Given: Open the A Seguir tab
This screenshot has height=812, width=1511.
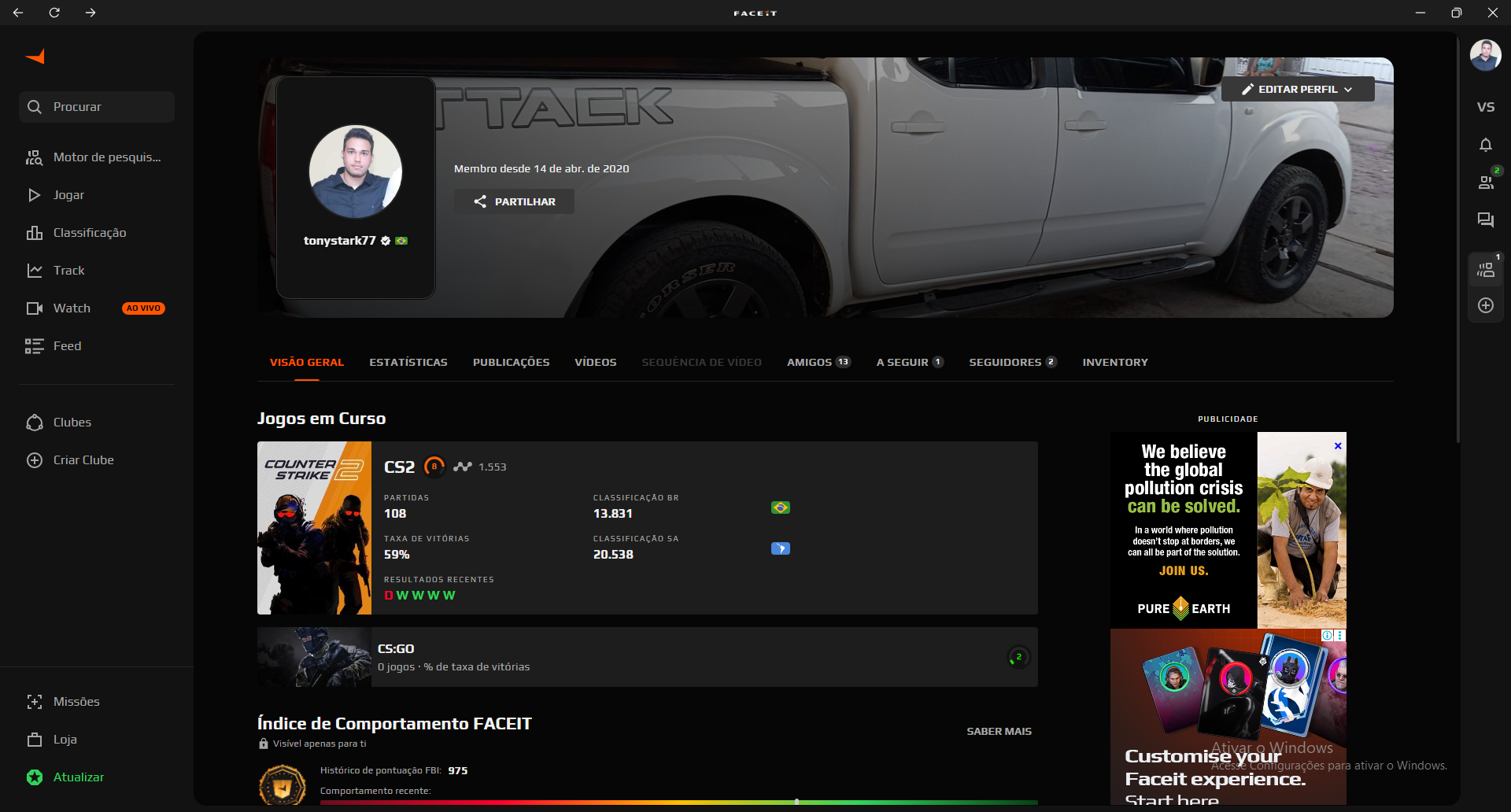Looking at the screenshot, I should click(910, 363).
